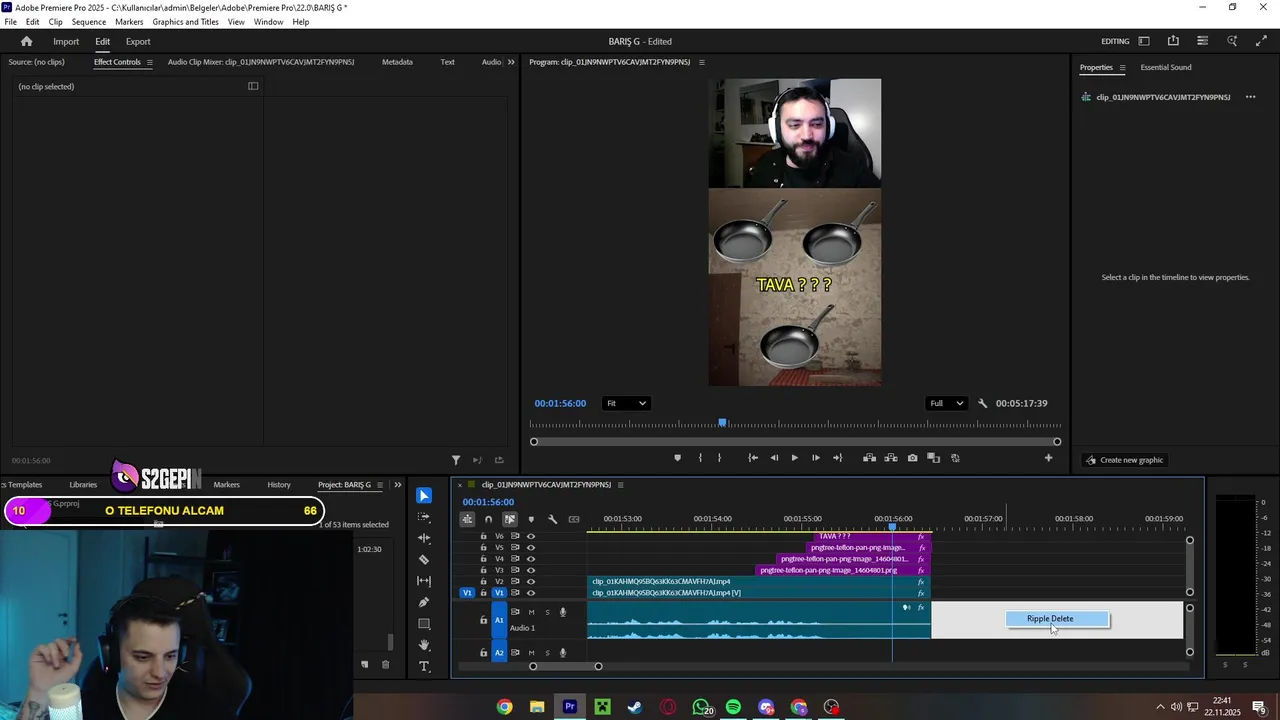Add marker in the timeline header

(531, 519)
